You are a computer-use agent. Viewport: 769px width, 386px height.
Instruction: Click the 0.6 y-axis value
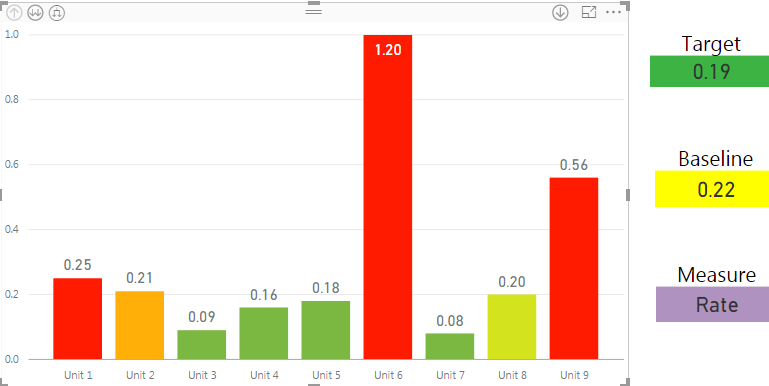12,164
